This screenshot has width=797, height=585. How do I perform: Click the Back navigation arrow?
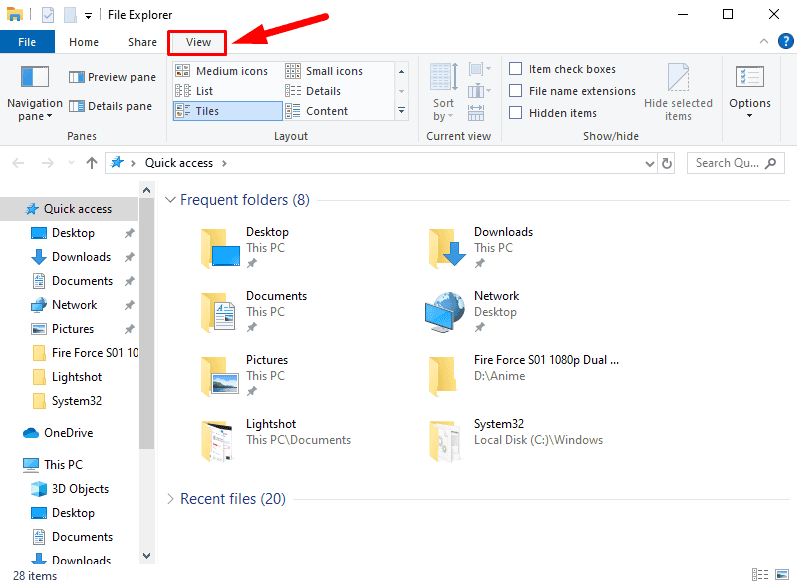(x=18, y=163)
